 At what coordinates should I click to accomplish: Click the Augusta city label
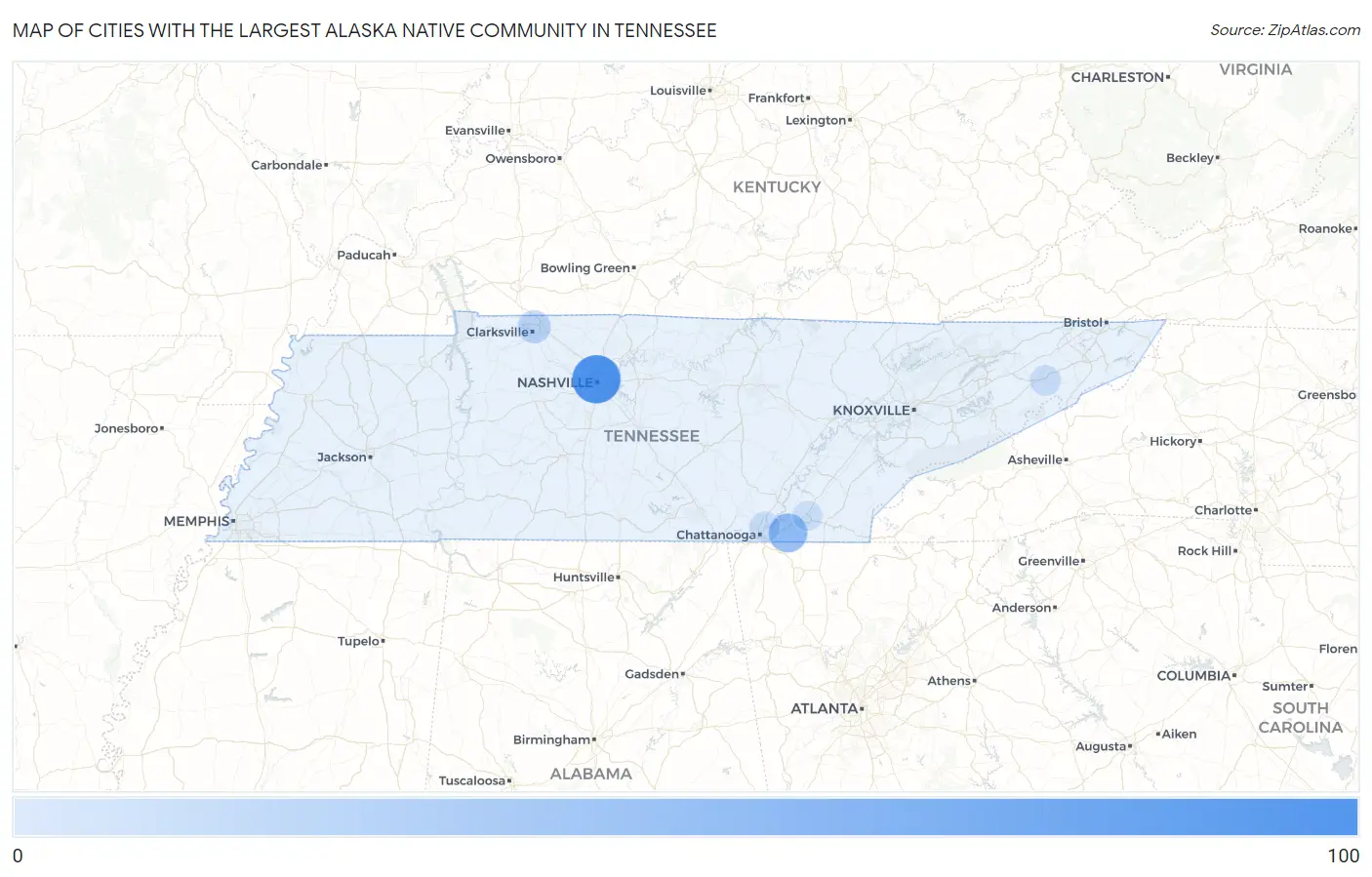click(x=1101, y=747)
